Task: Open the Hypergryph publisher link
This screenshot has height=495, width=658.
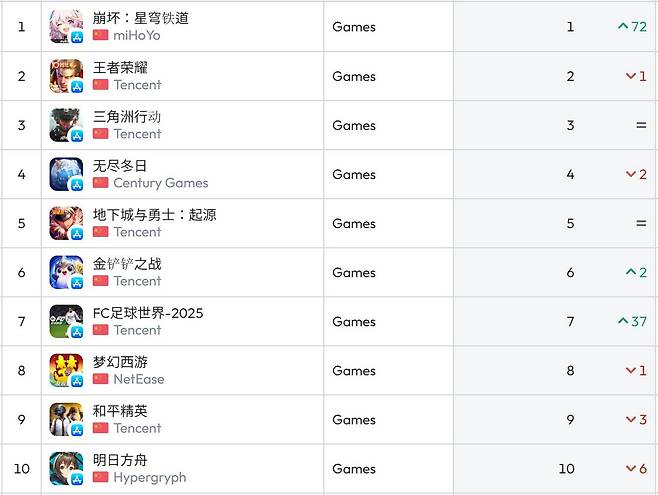Action: [149, 477]
